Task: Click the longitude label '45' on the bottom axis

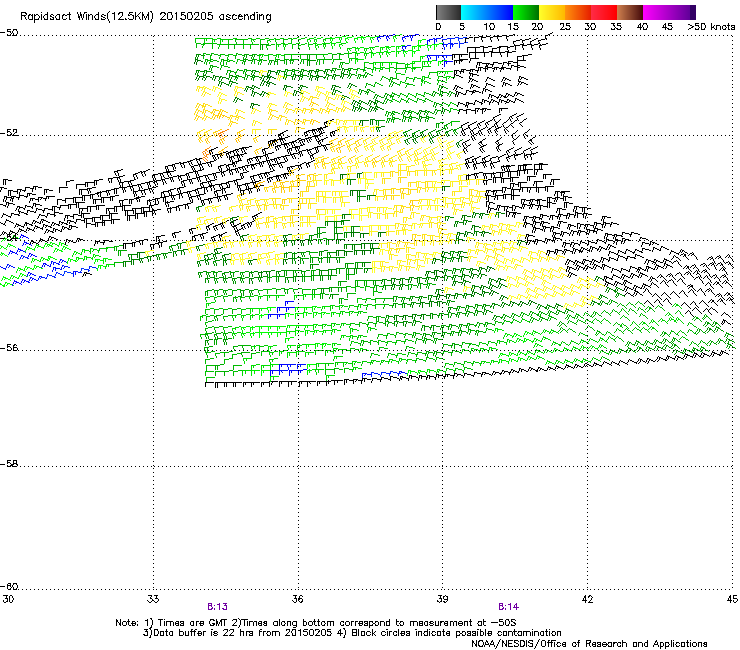Action: coord(732,599)
